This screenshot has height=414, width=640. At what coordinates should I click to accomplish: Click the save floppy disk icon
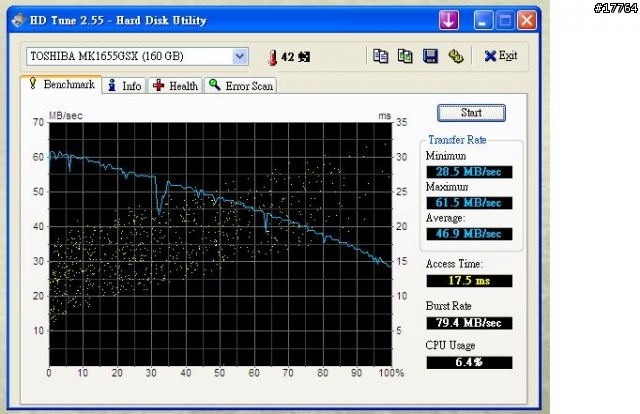(430, 56)
